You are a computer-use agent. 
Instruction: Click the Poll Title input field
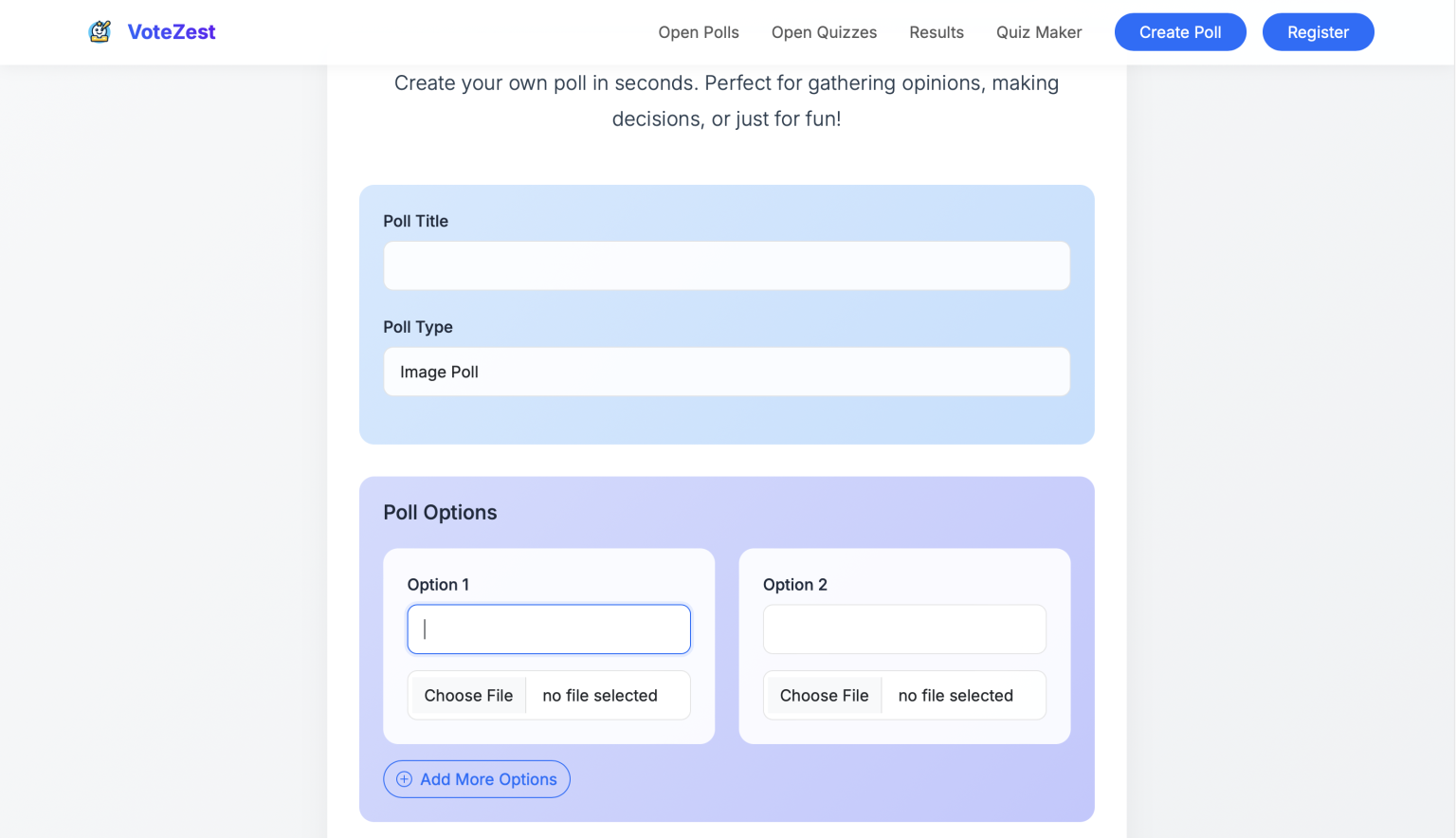tap(726, 265)
